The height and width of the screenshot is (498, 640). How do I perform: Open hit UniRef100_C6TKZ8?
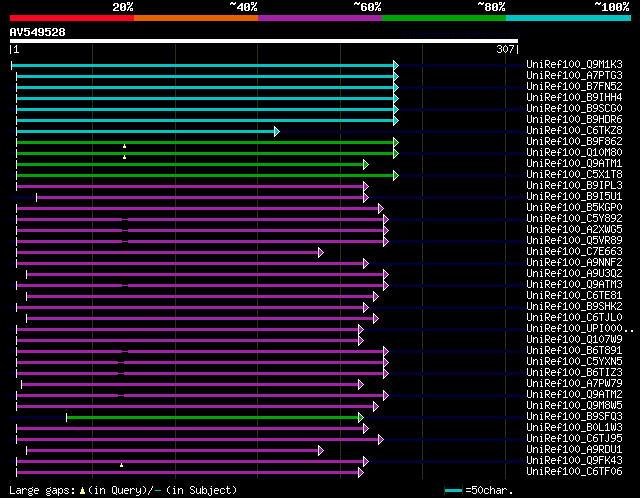pyautogui.click(x=574, y=131)
